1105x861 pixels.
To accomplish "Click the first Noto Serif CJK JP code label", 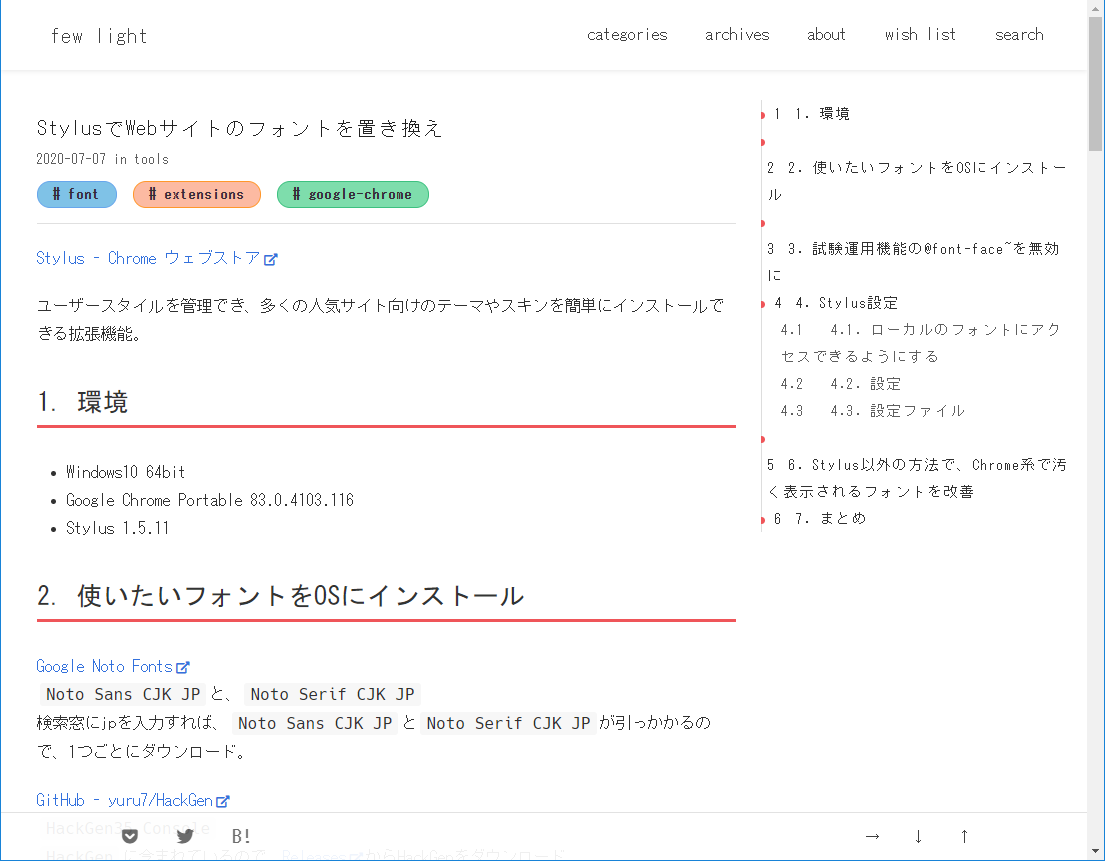I will 332,695.
